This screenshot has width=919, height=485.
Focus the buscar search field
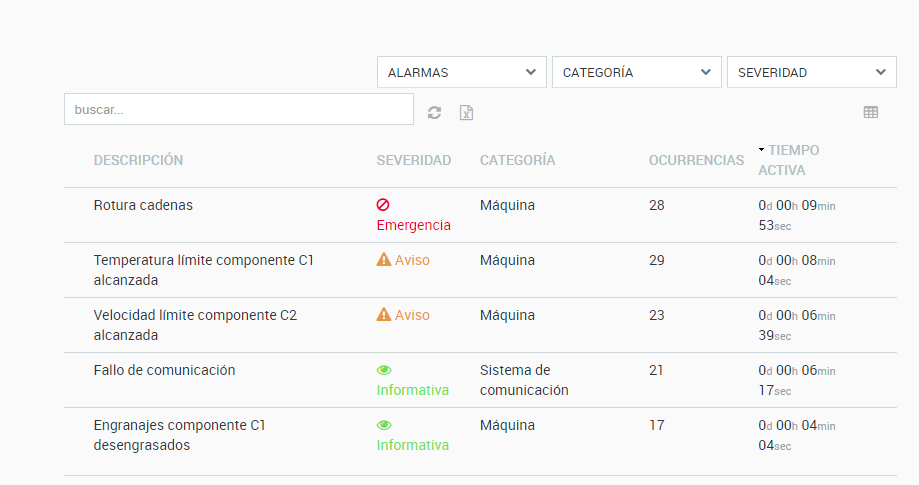238,109
